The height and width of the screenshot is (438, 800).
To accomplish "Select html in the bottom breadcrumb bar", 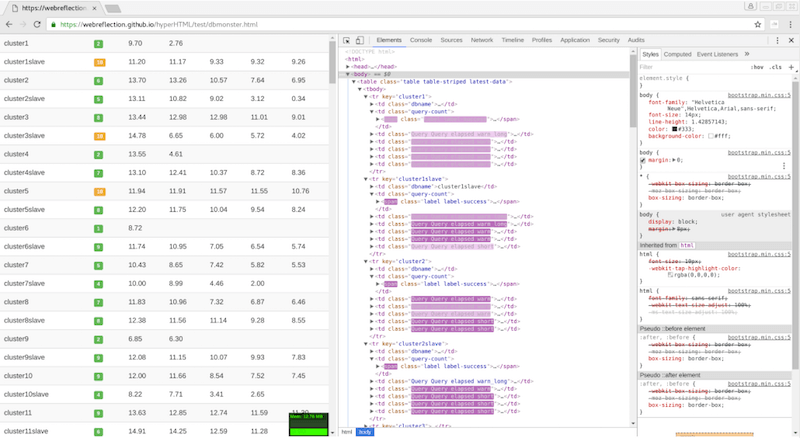I will coord(347,432).
